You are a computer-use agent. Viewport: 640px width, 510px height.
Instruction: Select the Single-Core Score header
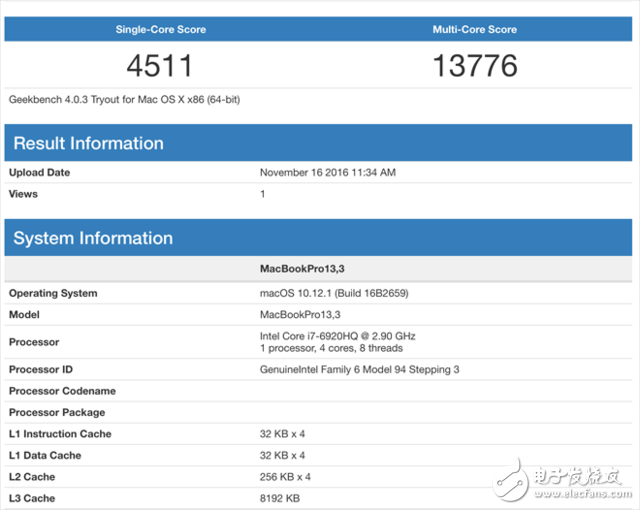tap(161, 29)
